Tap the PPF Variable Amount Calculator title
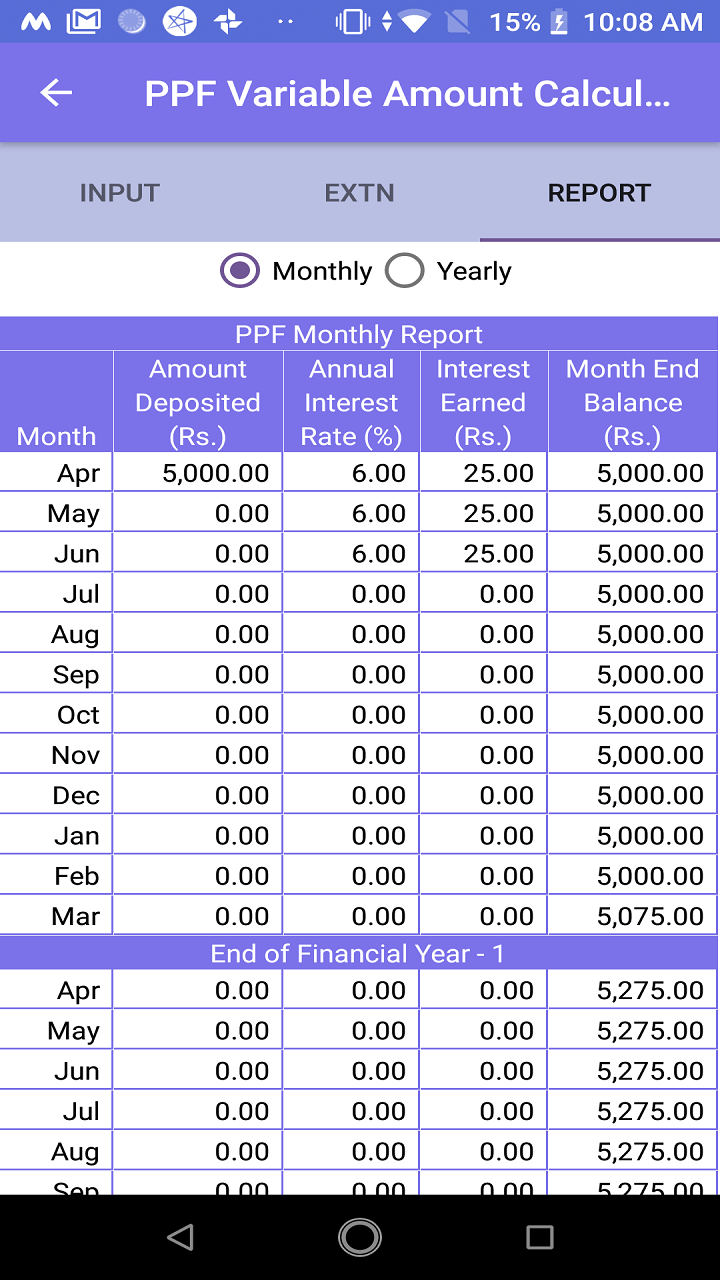Viewport: 720px width, 1280px height. [x=407, y=93]
